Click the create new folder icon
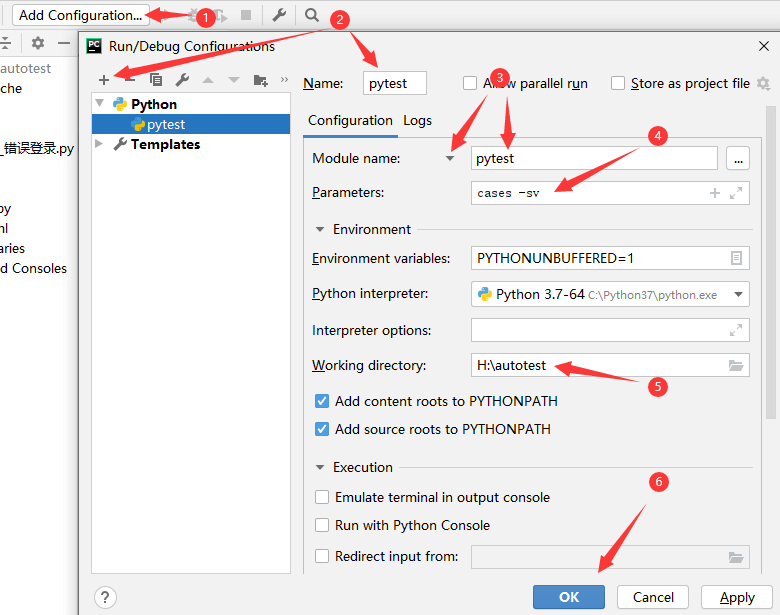This screenshot has width=780, height=615. pyautogui.click(x=260, y=80)
